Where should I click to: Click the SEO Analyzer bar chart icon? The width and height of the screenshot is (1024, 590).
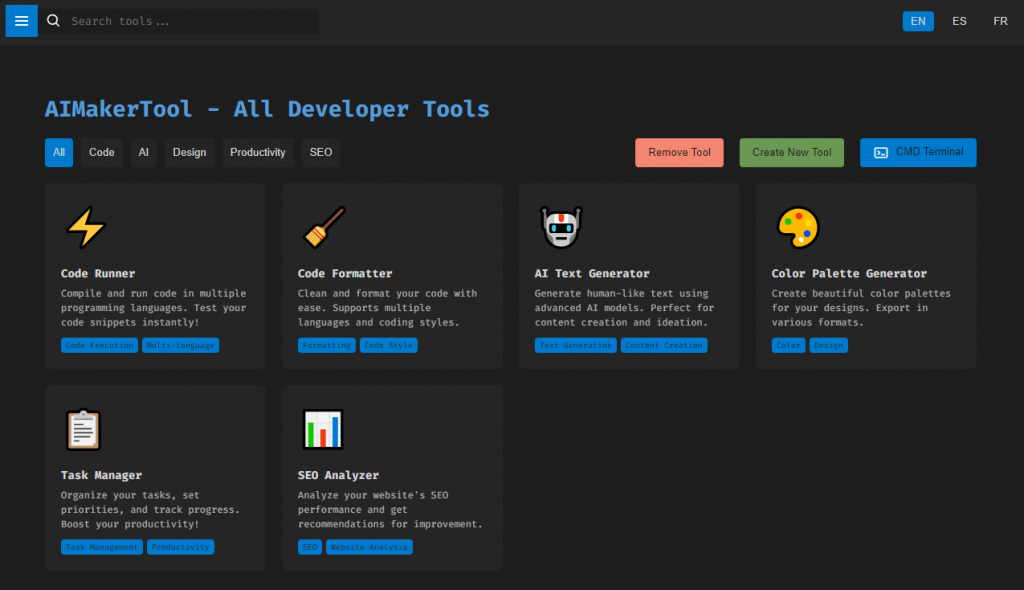[x=322, y=430]
